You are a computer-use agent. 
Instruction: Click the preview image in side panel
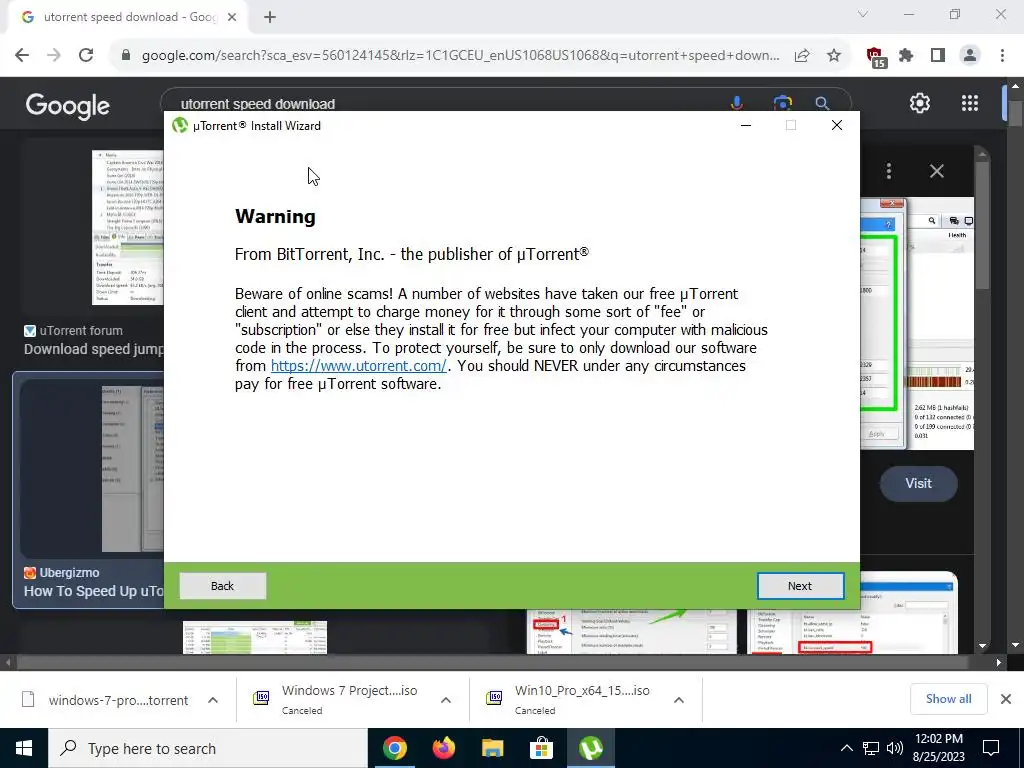(917, 323)
